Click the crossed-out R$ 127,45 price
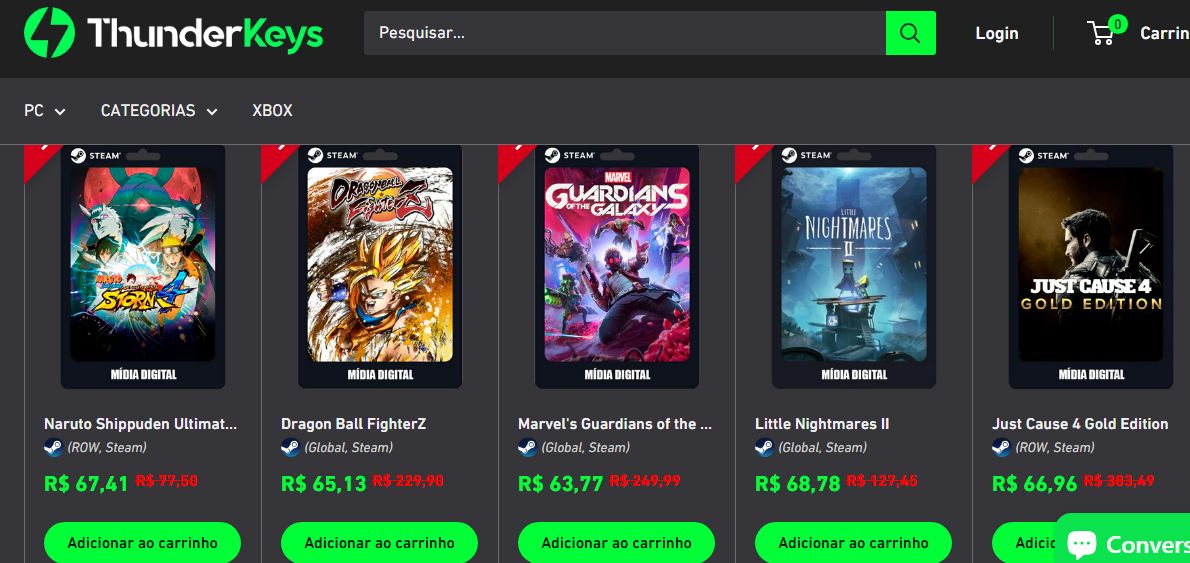 [882, 481]
